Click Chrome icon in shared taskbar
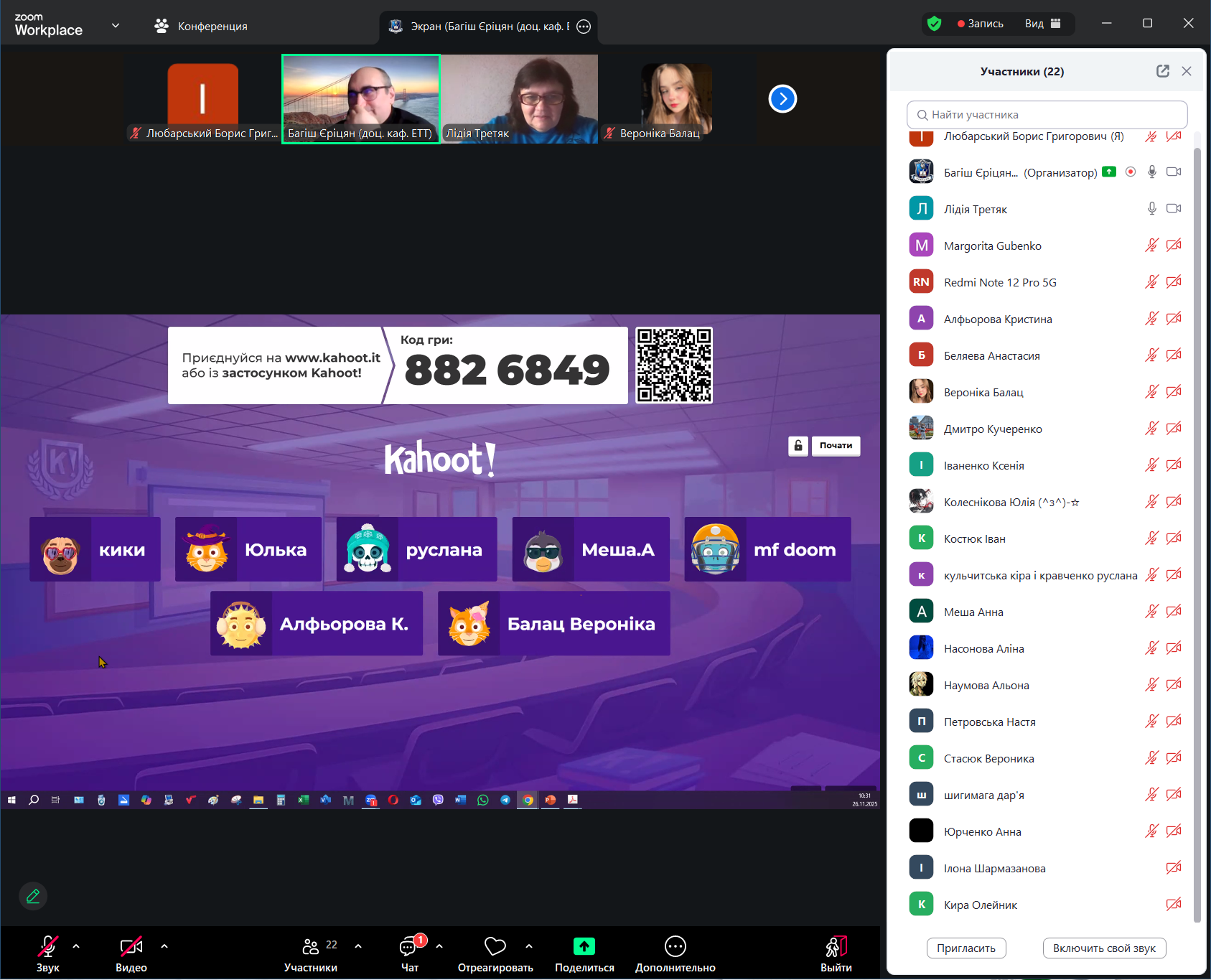 528,800
